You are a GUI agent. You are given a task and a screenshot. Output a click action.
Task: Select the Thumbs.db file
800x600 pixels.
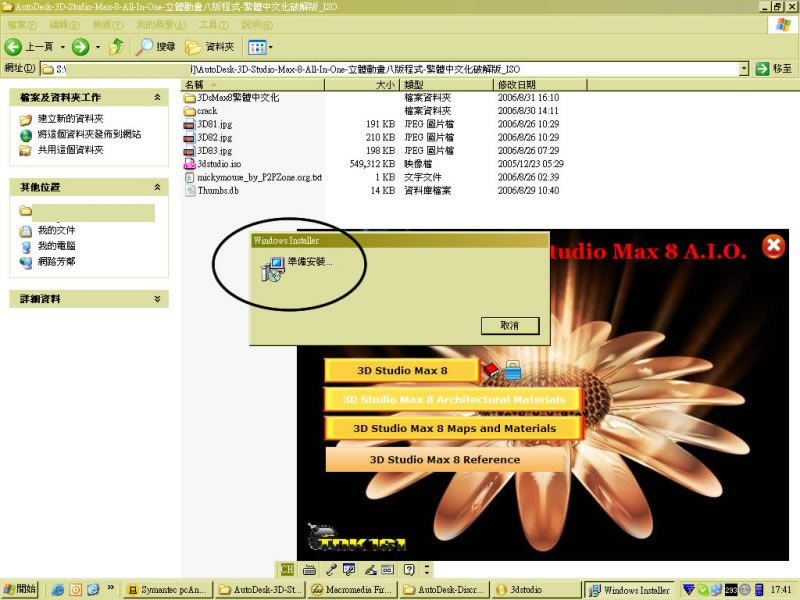pos(211,190)
